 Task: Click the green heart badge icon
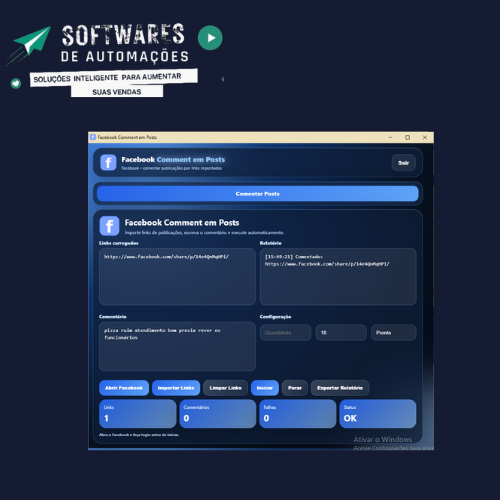click(16, 83)
